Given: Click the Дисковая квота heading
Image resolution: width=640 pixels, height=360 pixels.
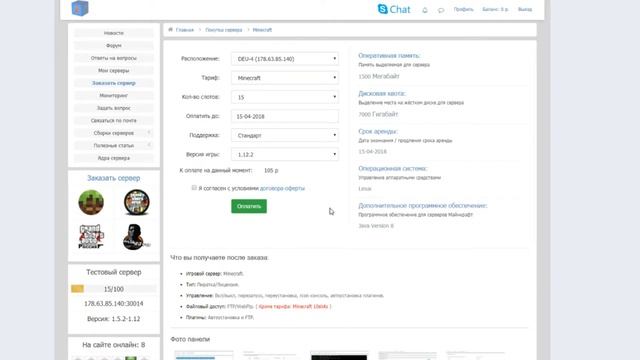Looking at the screenshot, I should click(x=382, y=93).
